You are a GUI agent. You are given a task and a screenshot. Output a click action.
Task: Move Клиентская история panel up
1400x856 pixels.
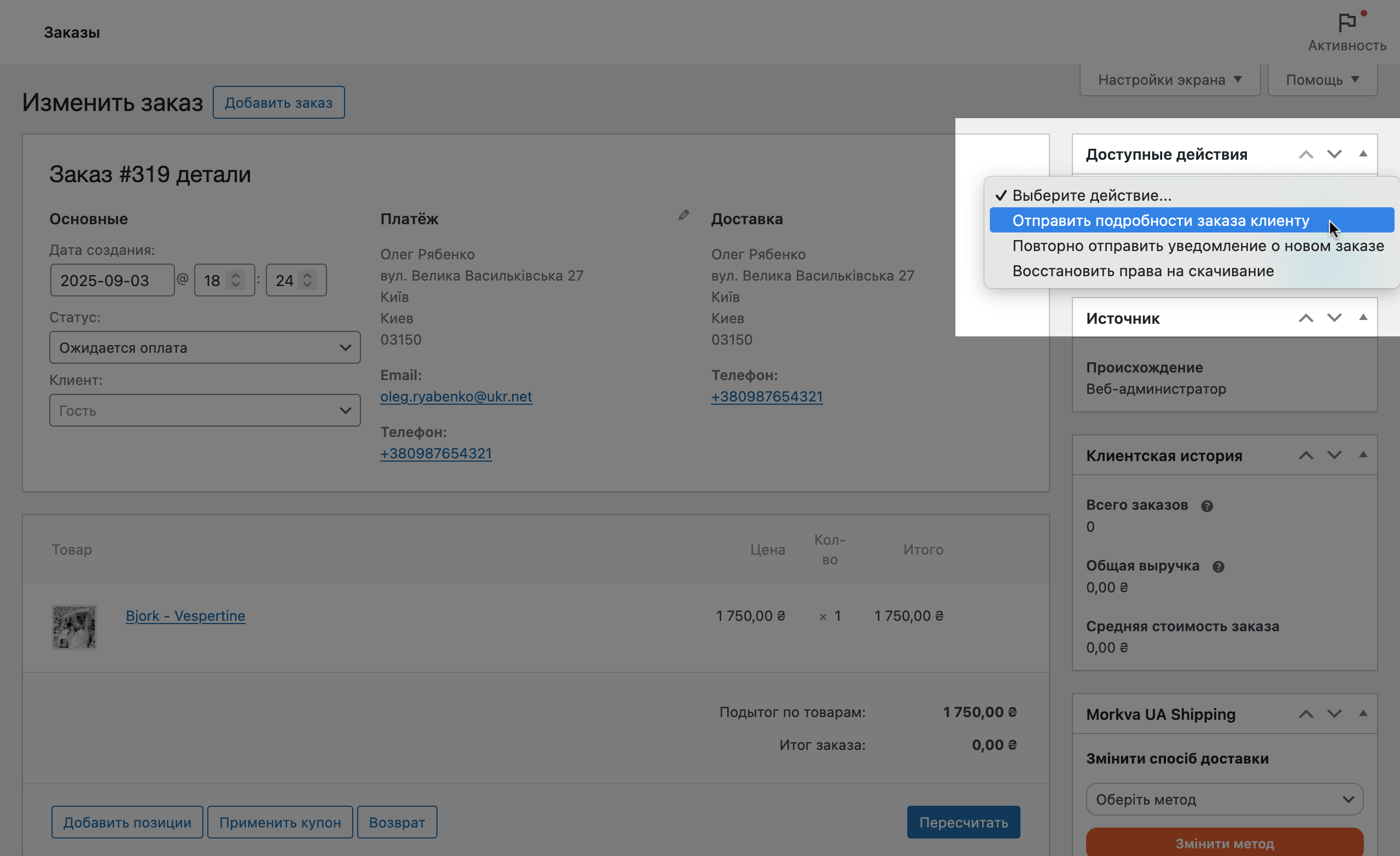tap(1306, 456)
